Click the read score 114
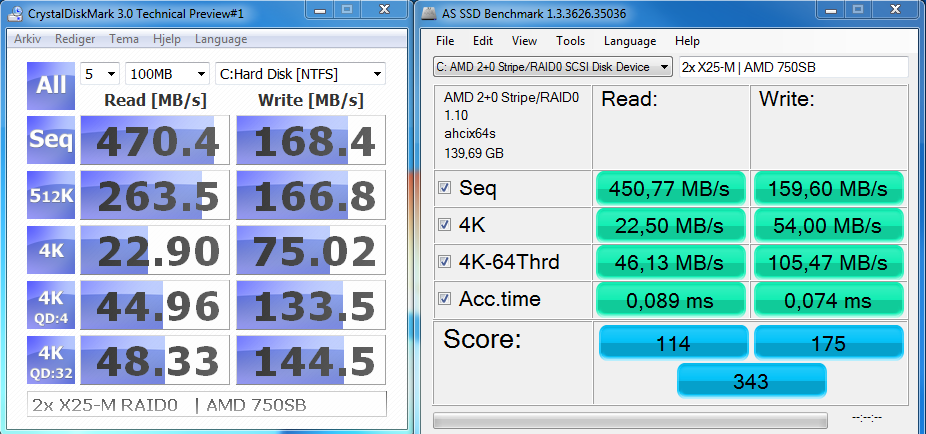 click(x=673, y=342)
